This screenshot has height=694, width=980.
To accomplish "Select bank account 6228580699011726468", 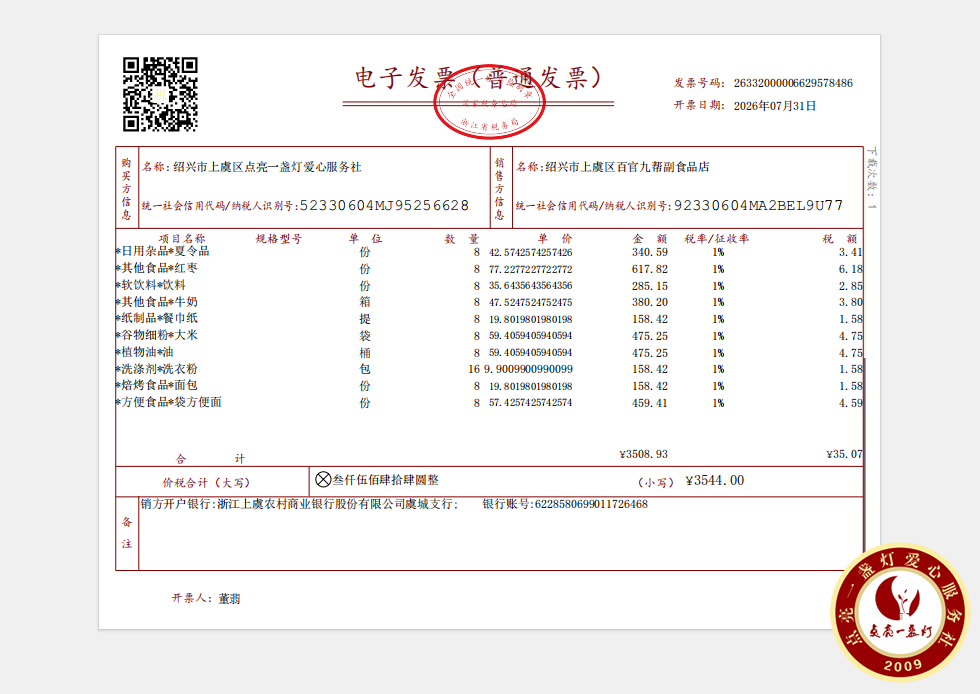I will click(591, 504).
